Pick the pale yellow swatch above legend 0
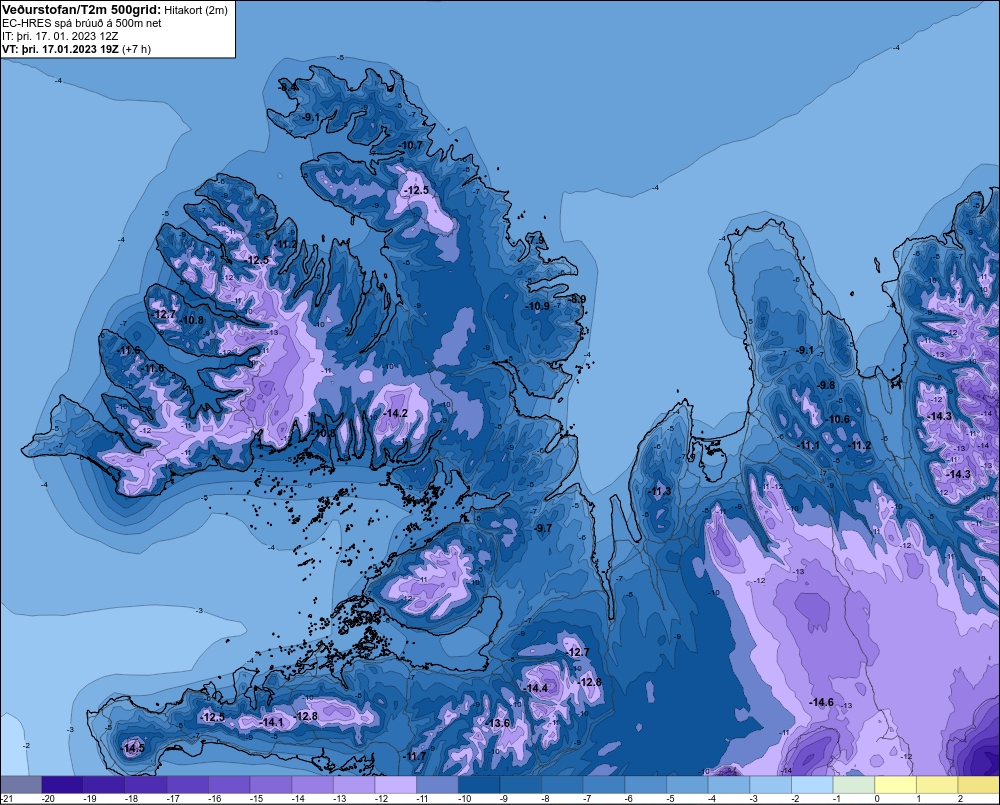The height and width of the screenshot is (805, 1000). click(x=895, y=785)
